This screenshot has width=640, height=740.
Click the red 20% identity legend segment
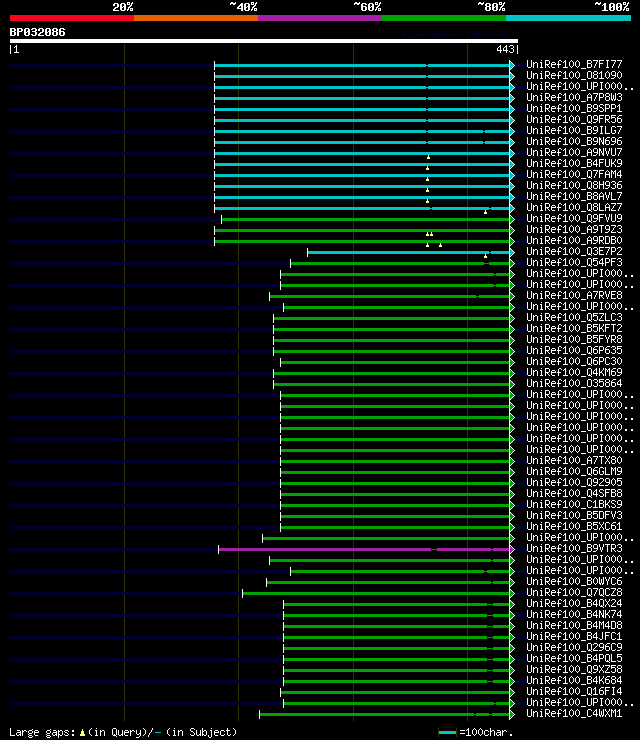(x=72, y=18)
